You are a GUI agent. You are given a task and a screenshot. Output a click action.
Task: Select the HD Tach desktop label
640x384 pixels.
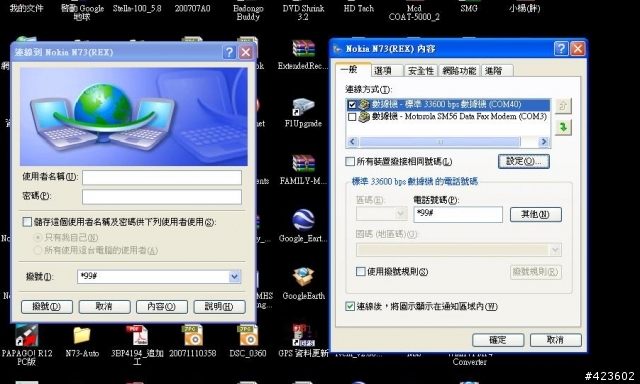click(358, 8)
